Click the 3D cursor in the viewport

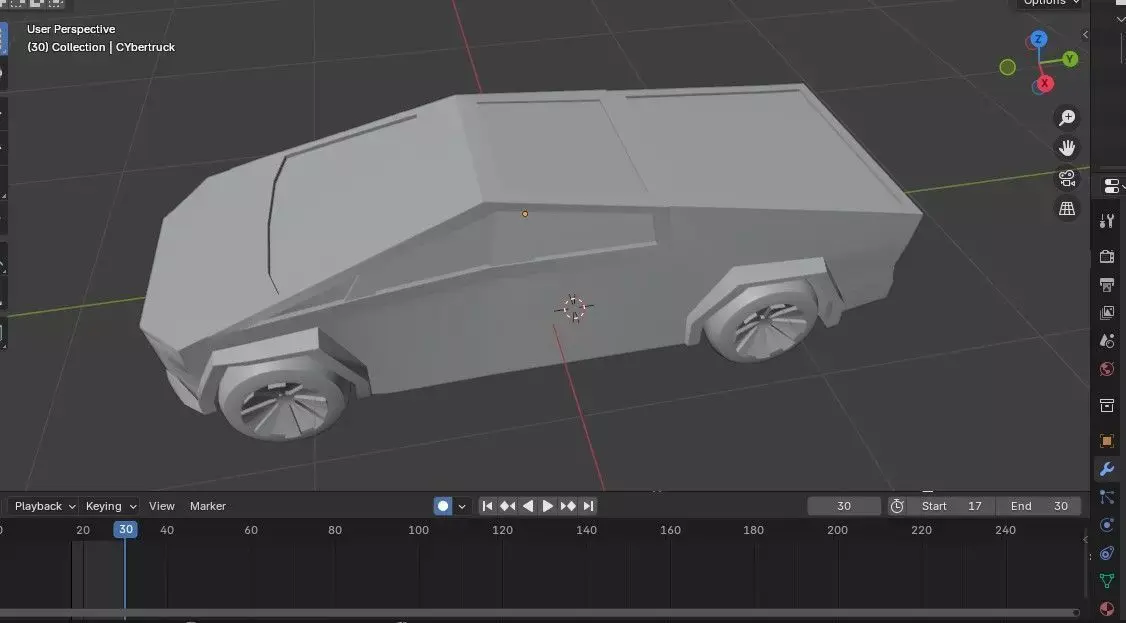pos(574,309)
